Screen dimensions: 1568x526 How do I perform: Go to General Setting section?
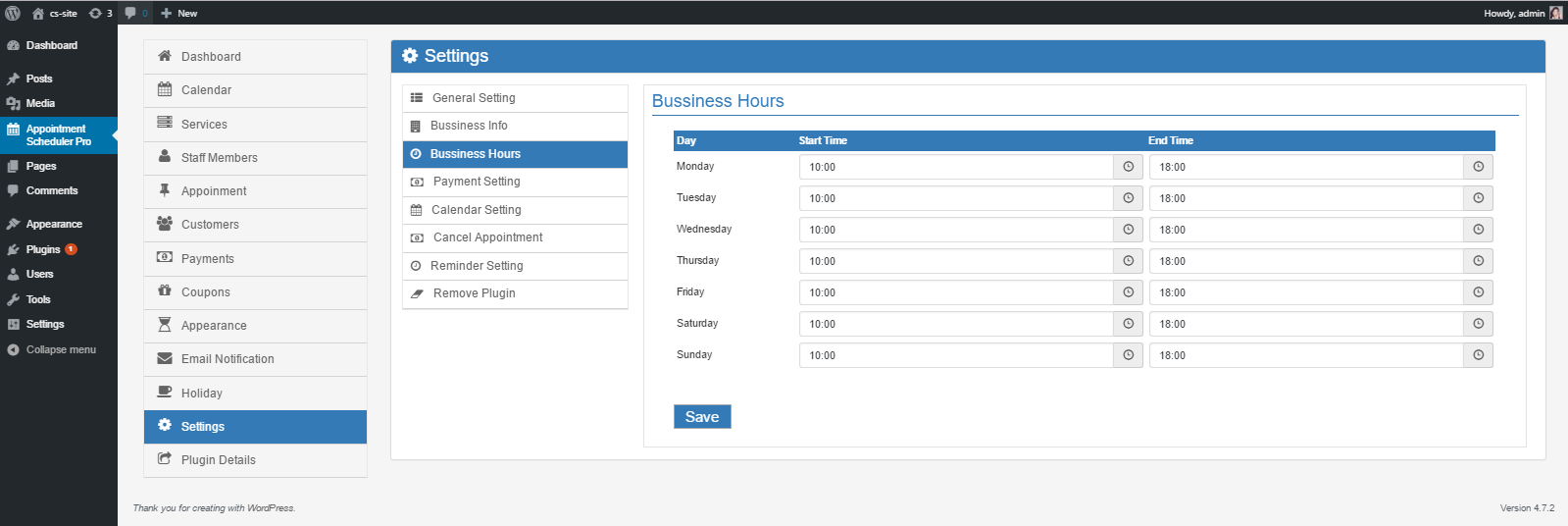(473, 98)
